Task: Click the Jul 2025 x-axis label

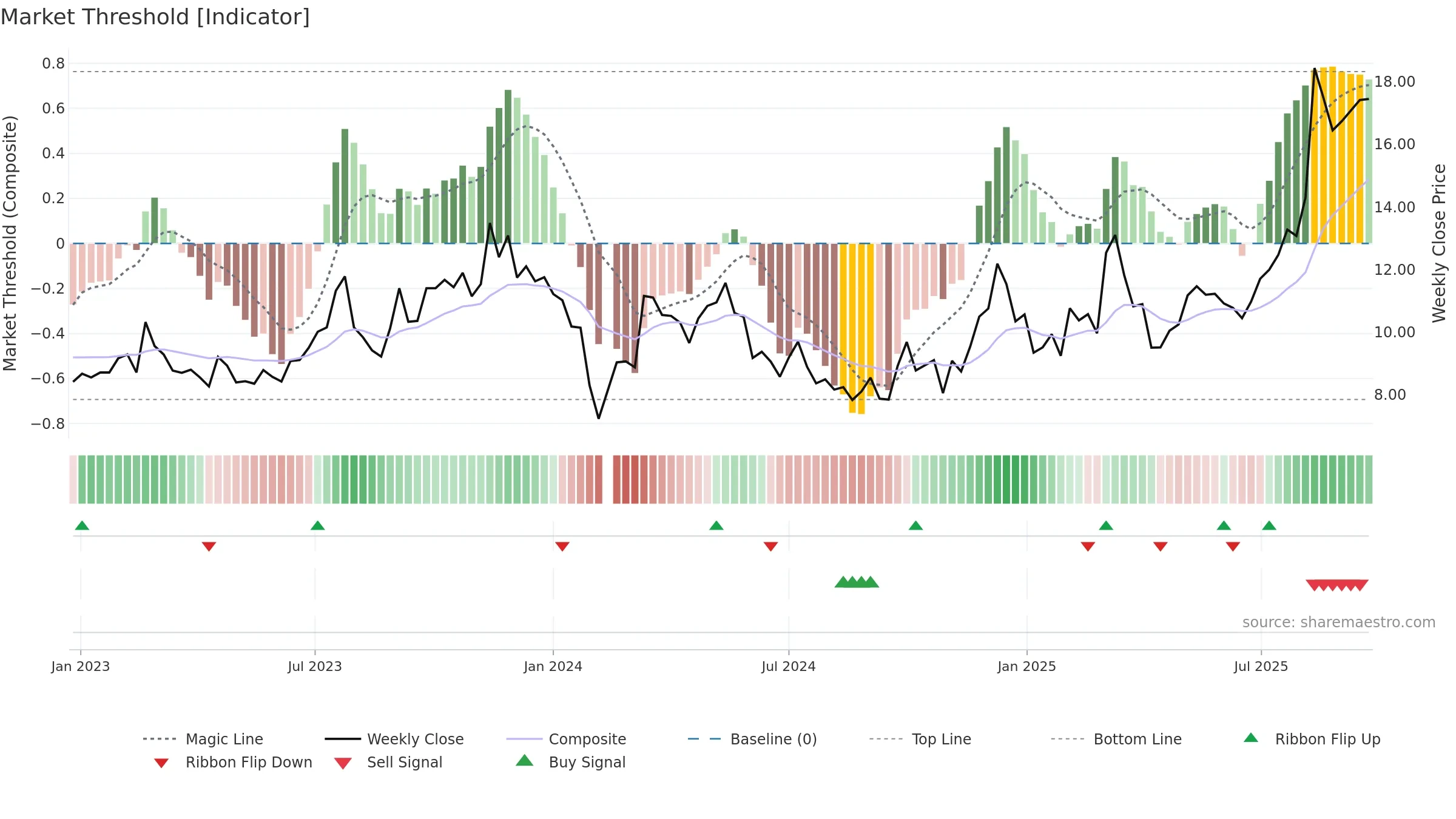Action: [1261, 667]
